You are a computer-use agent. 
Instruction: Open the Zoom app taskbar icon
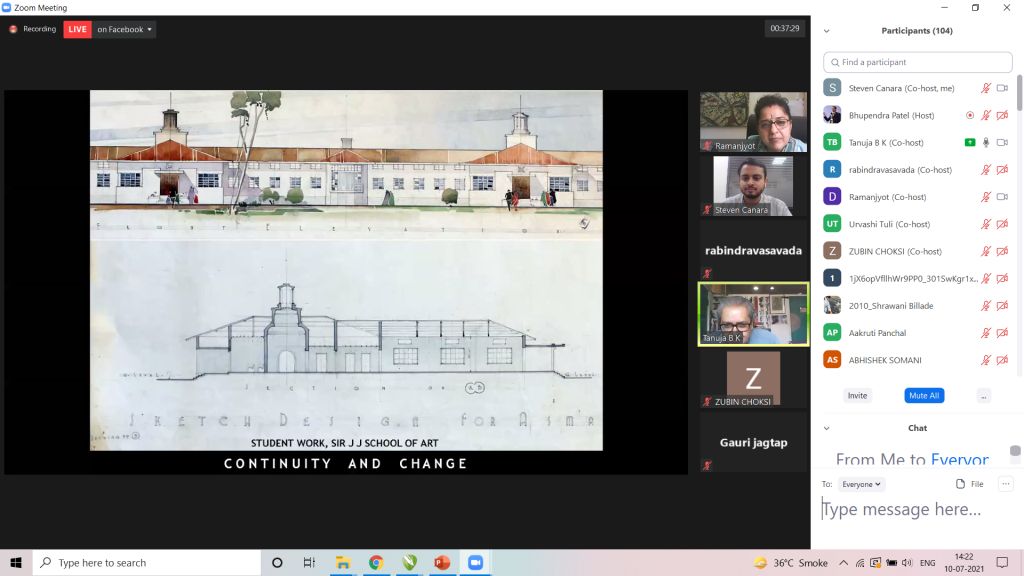click(475, 562)
